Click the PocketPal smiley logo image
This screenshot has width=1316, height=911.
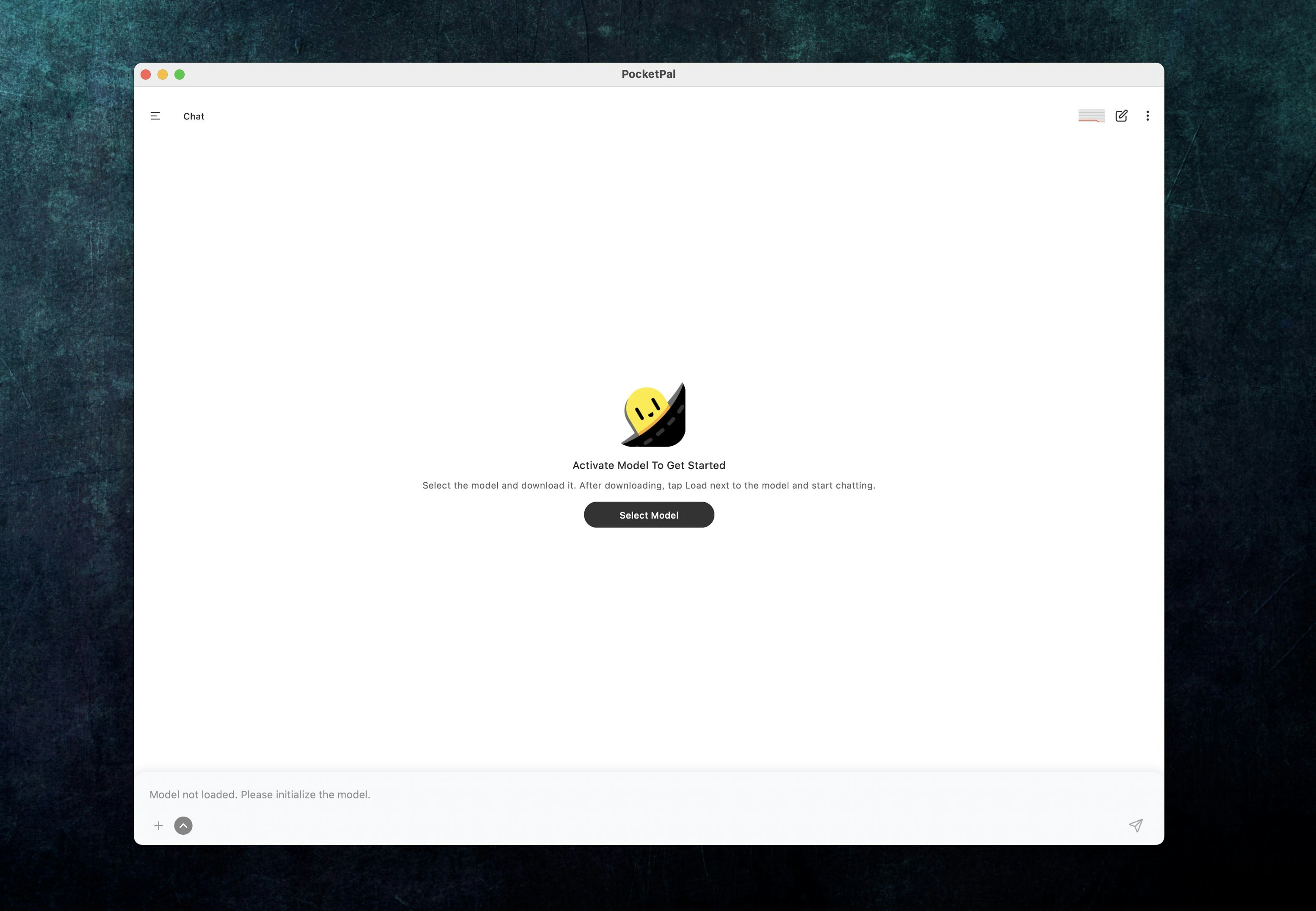coord(653,414)
